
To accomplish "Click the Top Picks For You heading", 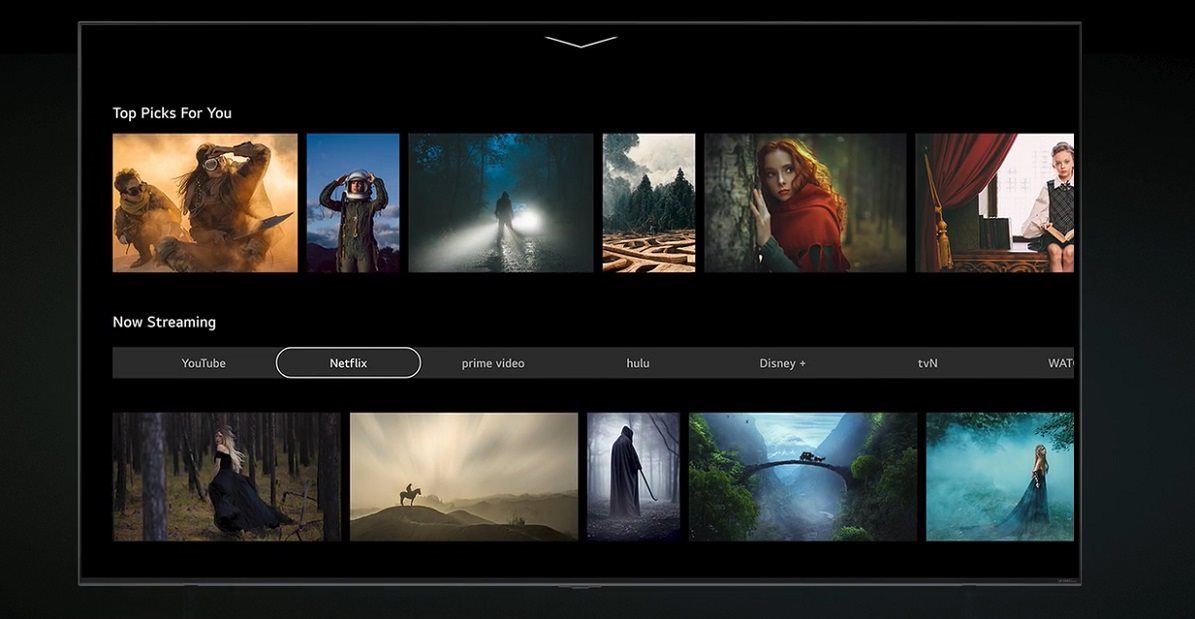I will tap(172, 113).
